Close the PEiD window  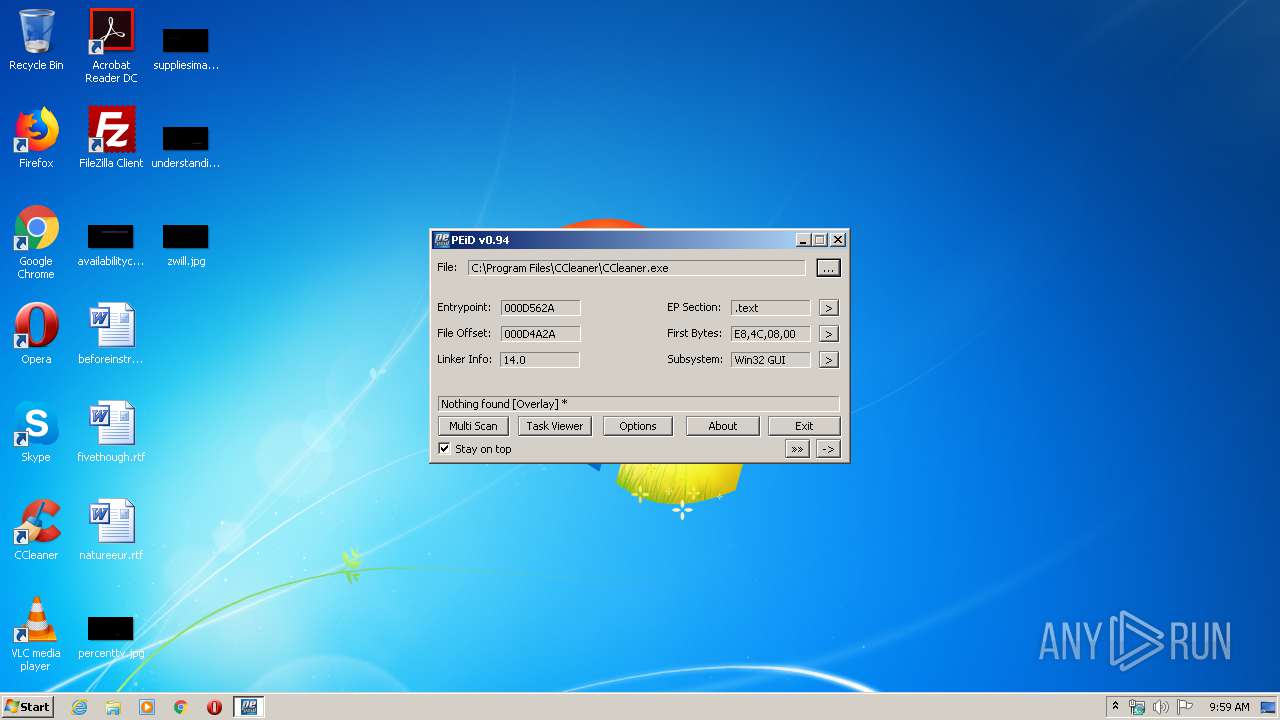pos(838,240)
